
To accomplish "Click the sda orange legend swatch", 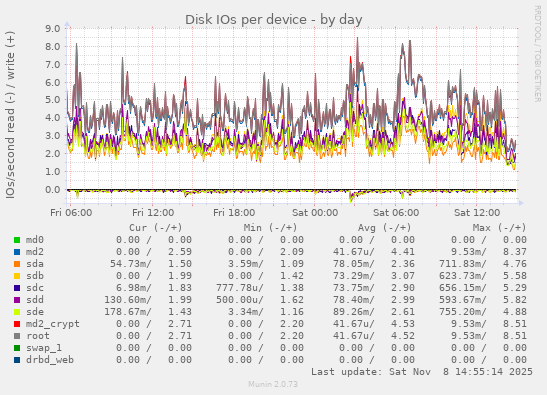I will tap(17, 264).
